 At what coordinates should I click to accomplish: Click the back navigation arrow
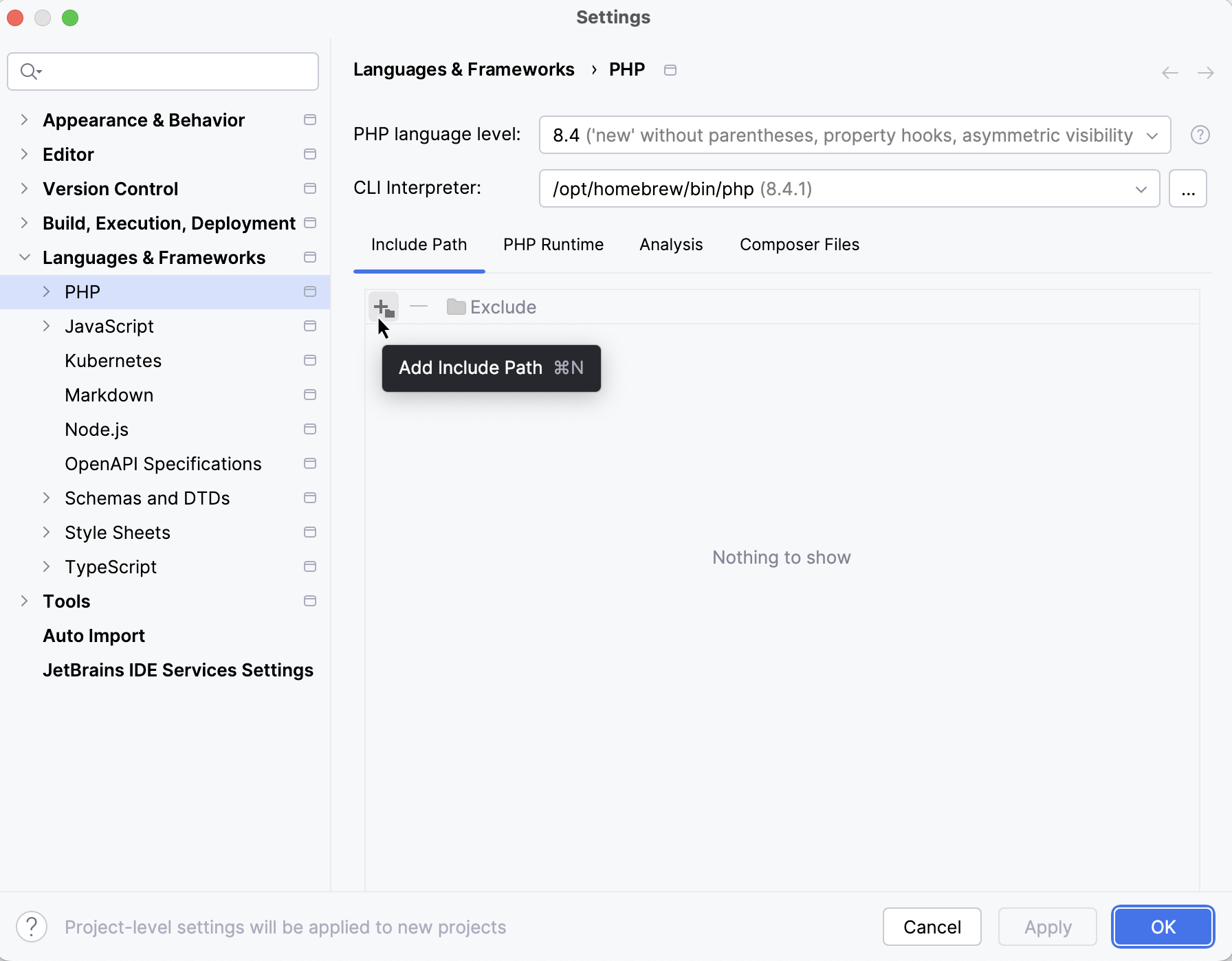1169,73
